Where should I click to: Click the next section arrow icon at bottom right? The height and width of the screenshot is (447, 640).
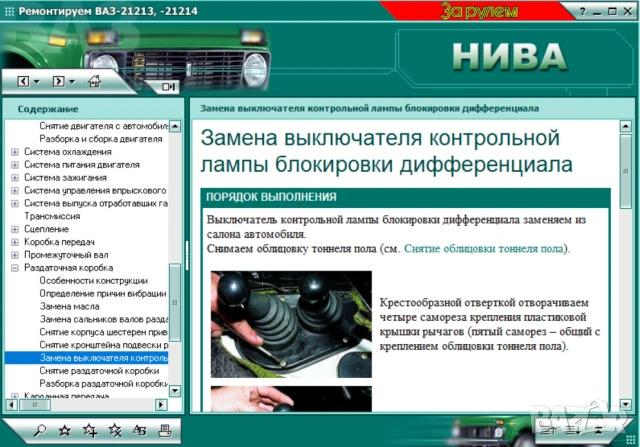pyautogui.click(x=573, y=429)
